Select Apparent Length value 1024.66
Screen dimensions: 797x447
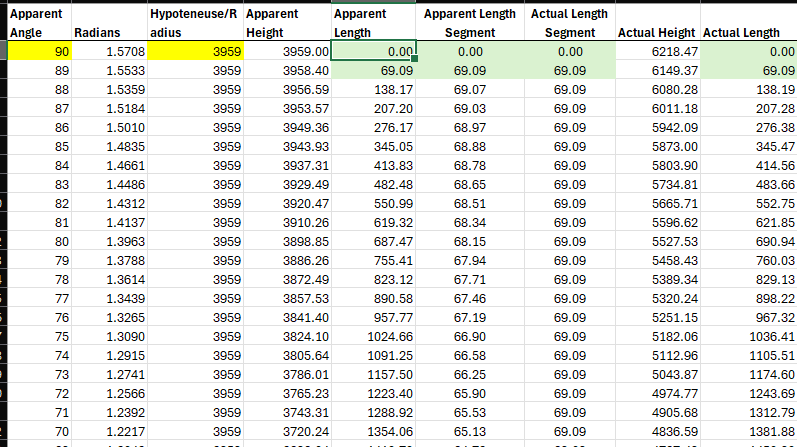click(374, 336)
